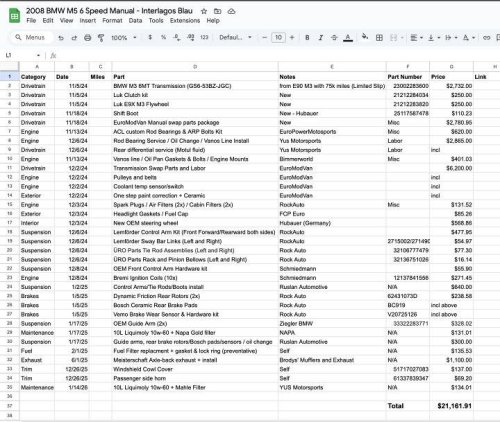Open the Default font dropdown

tap(235, 37)
